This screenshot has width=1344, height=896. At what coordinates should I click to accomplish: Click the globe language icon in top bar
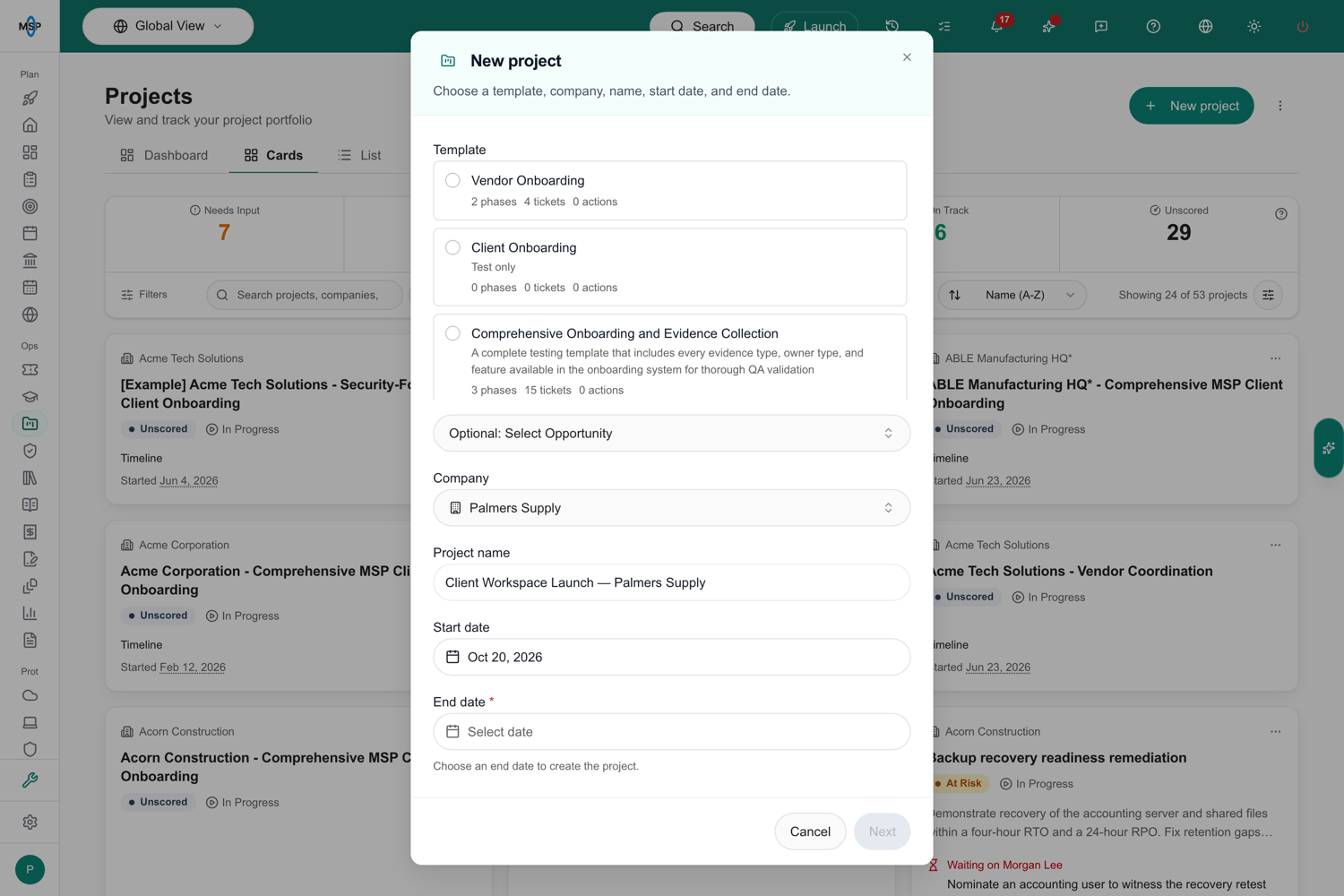click(1205, 26)
